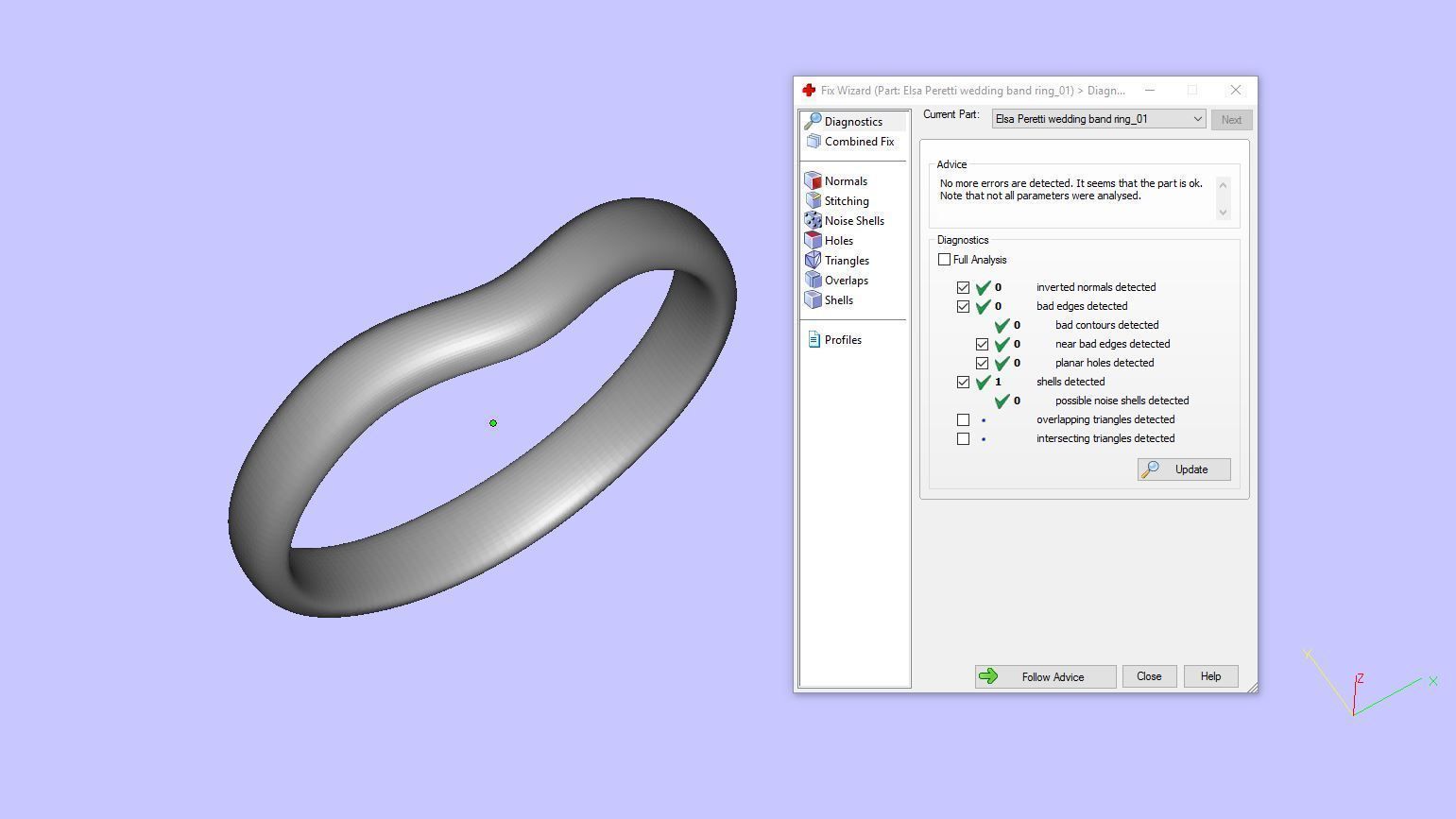
Task: Click the Combined Fix icon
Action: point(814,141)
